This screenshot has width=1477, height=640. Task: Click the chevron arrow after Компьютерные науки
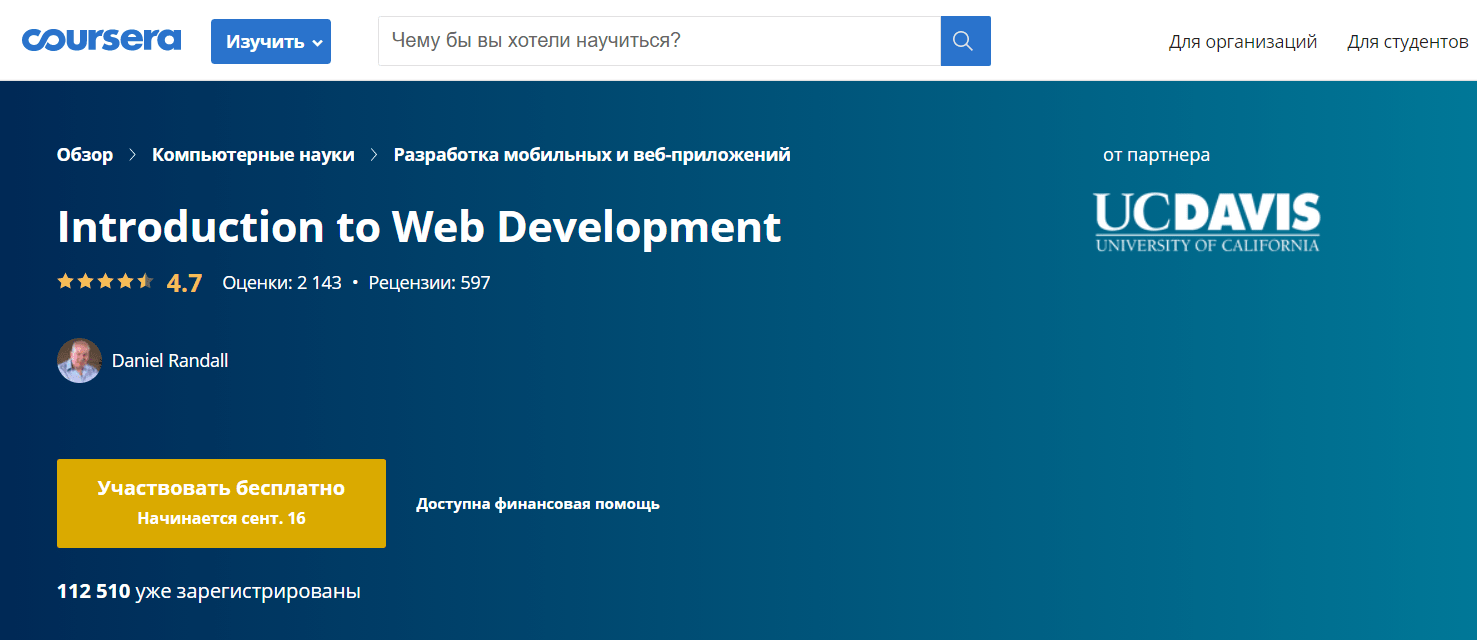pyautogui.click(x=374, y=155)
